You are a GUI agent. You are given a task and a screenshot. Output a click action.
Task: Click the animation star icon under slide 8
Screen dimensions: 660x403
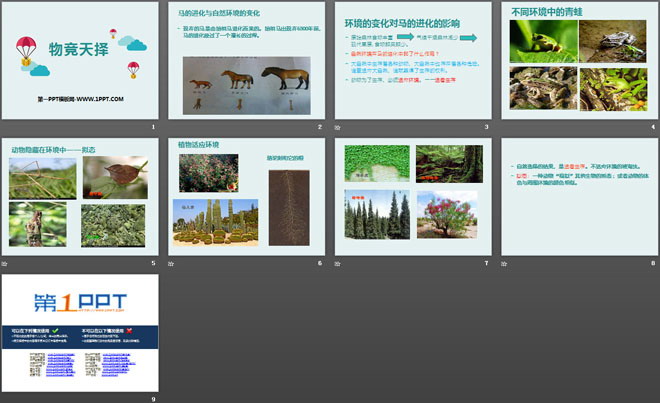coord(504,264)
